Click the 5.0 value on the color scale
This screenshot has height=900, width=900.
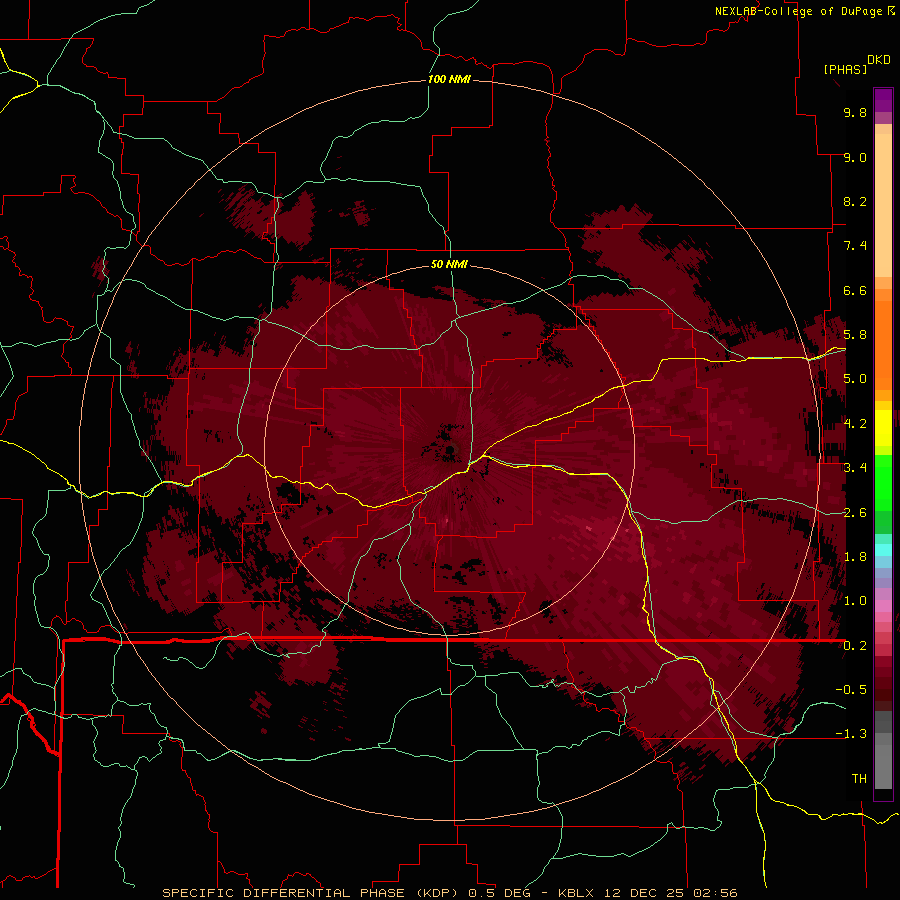tap(855, 379)
